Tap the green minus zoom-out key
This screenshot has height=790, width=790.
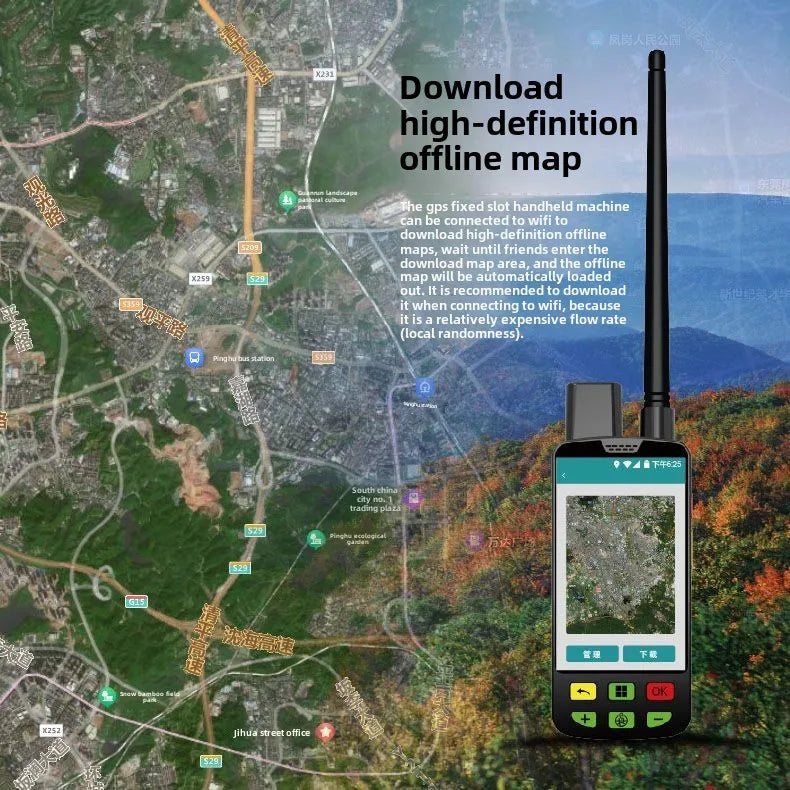[x=659, y=719]
